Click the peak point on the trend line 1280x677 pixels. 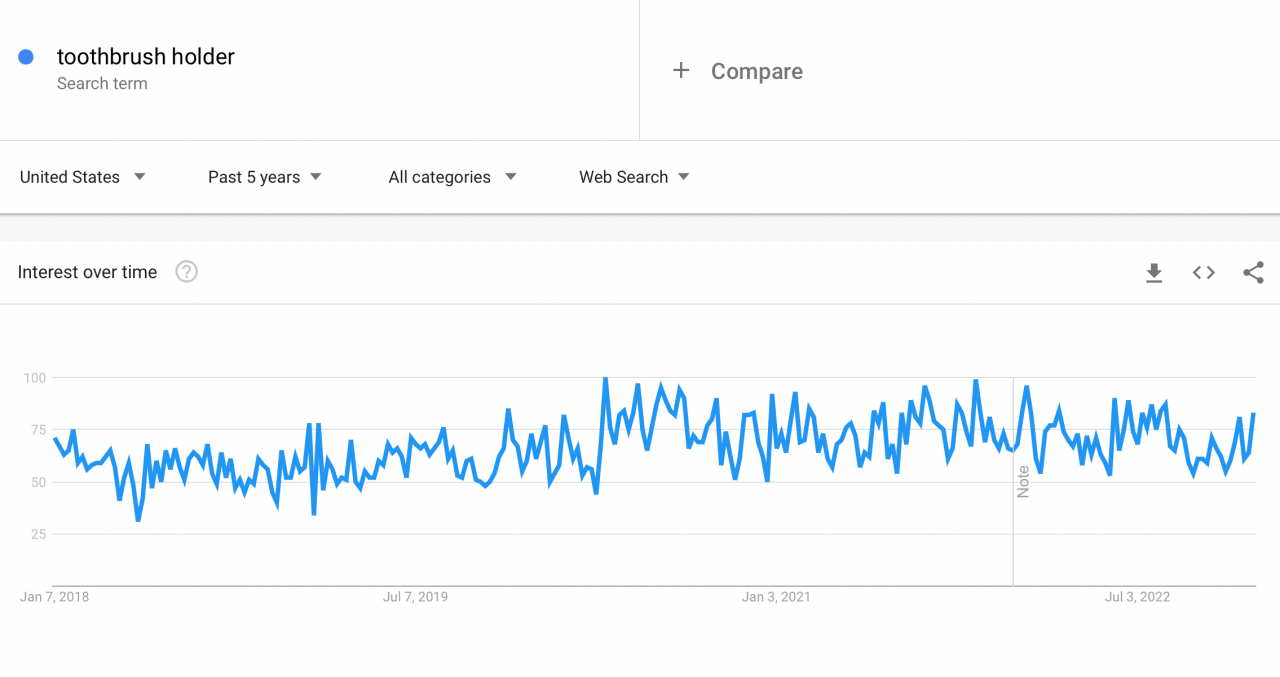click(x=606, y=379)
